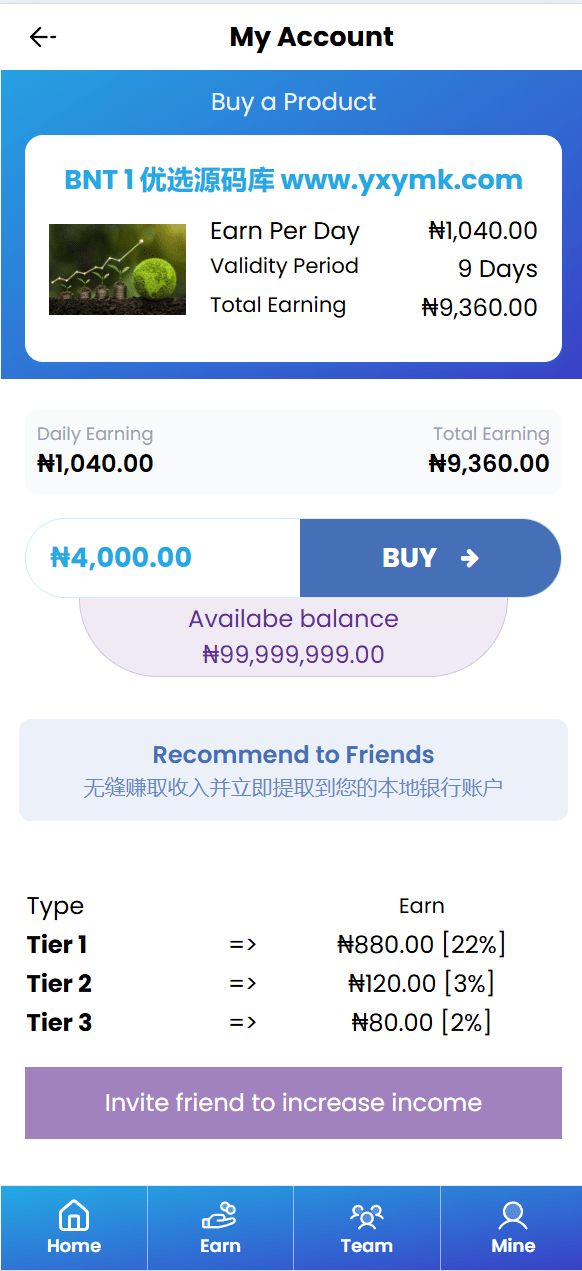Open Recommend to Friends banner
Screen dimensions: 582x1271
(293, 770)
